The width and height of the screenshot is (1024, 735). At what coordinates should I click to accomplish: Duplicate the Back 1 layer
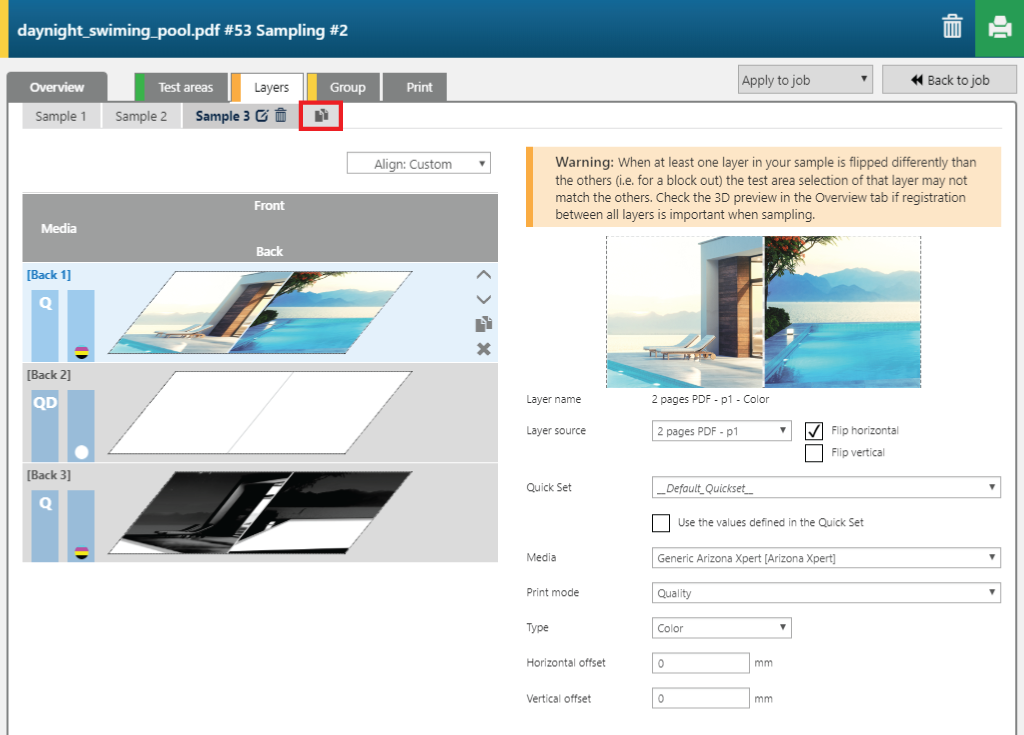coord(483,324)
